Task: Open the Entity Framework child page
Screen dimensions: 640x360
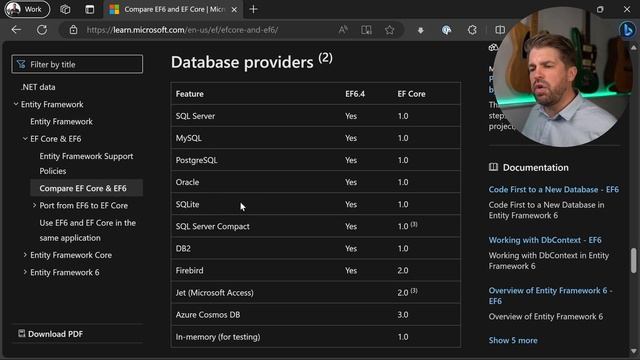Action: 61,122
